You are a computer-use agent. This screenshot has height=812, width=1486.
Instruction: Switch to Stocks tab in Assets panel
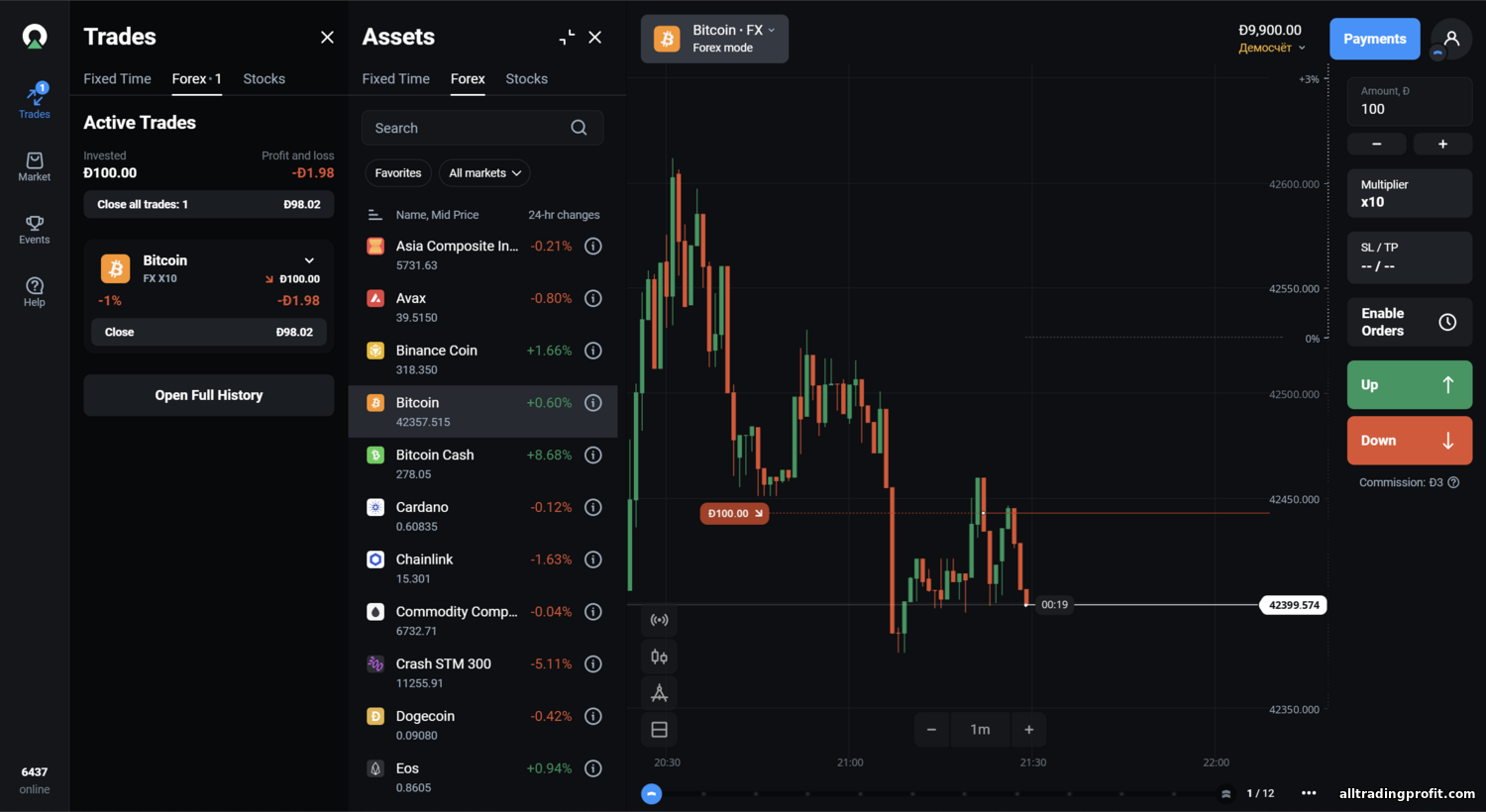click(x=526, y=79)
